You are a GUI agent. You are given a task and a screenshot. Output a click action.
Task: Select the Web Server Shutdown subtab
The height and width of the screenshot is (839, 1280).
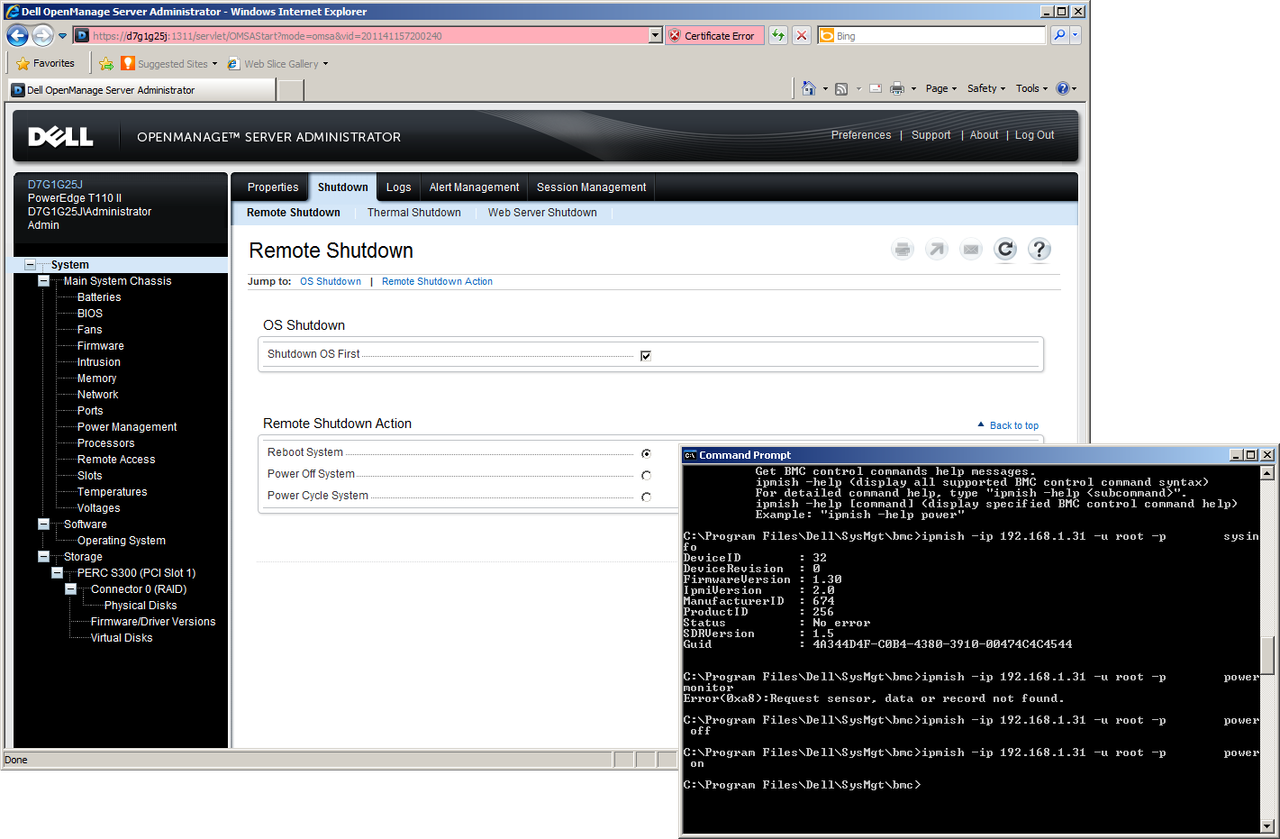542,212
